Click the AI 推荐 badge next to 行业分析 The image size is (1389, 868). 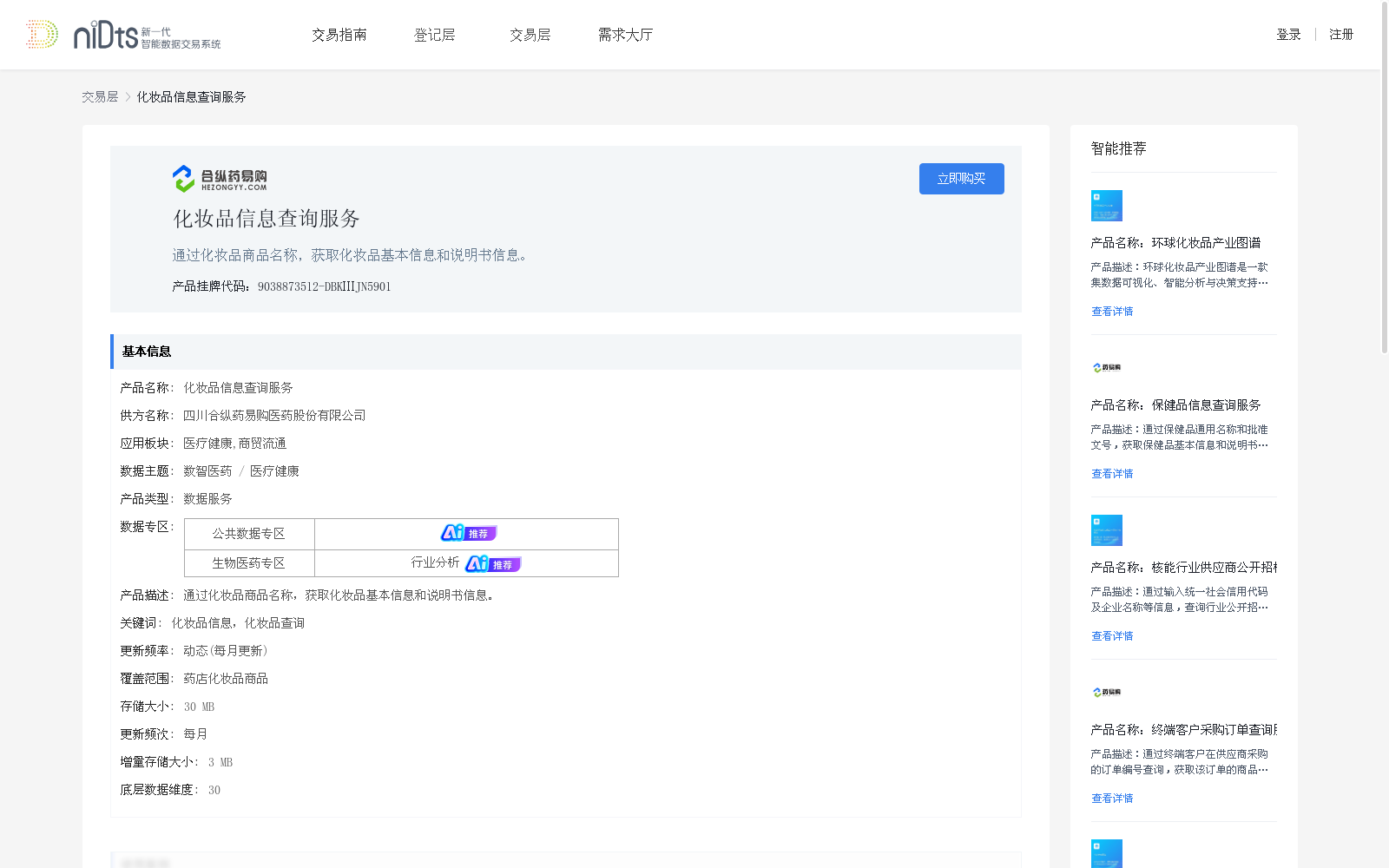pyautogui.click(x=493, y=563)
